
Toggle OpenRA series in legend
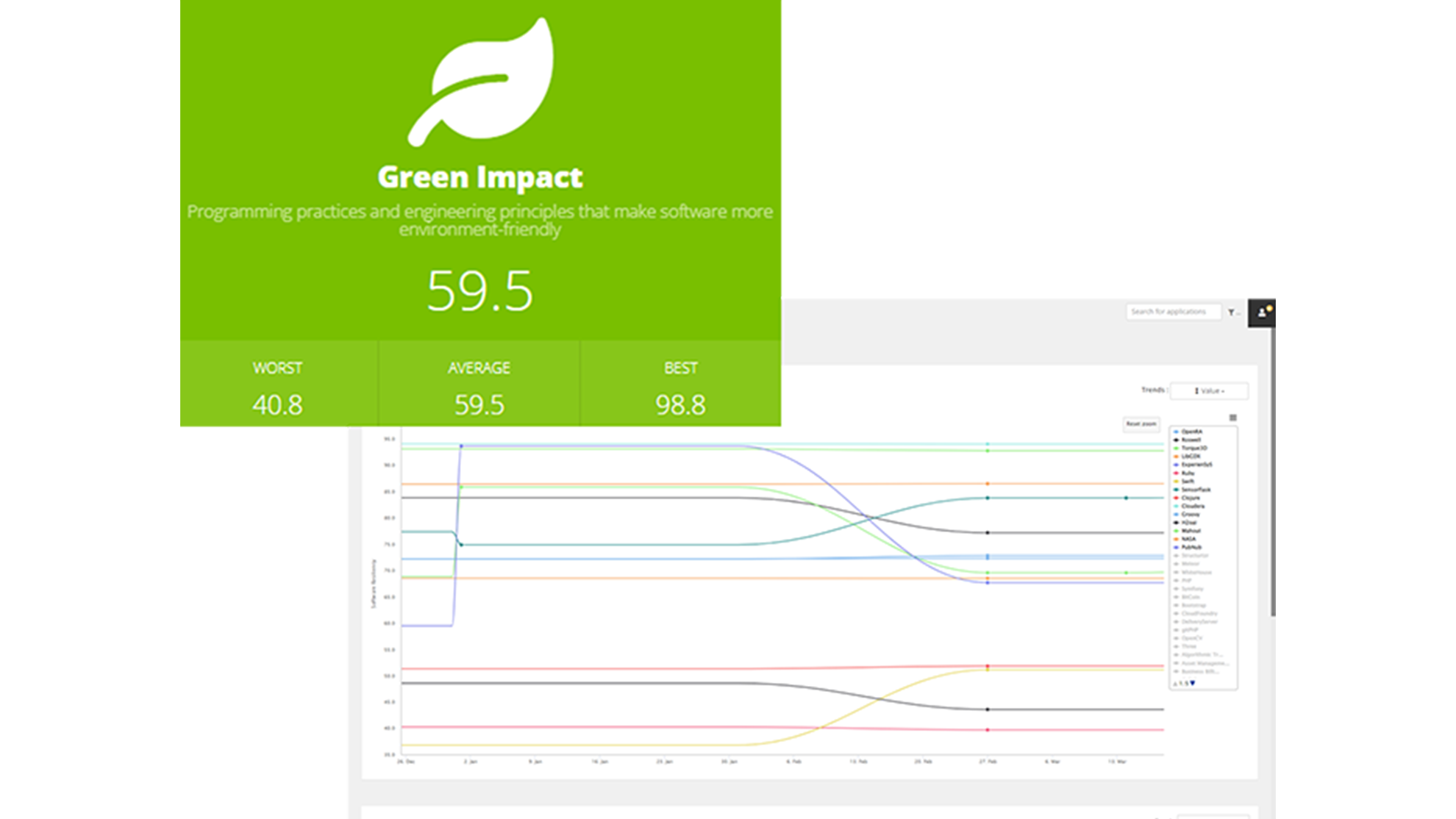tap(1188, 432)
